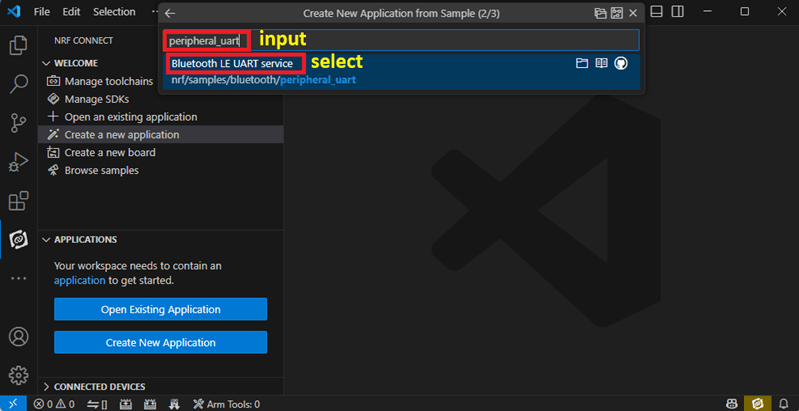The height and width of the screenshot is (411, 799).
Task: Open the Run and Debug view
Action: tap(18, 161)
